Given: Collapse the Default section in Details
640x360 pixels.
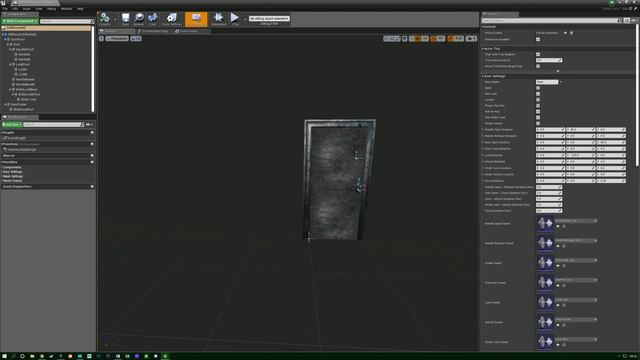Looking at the screenshot, I should point(483,27).
